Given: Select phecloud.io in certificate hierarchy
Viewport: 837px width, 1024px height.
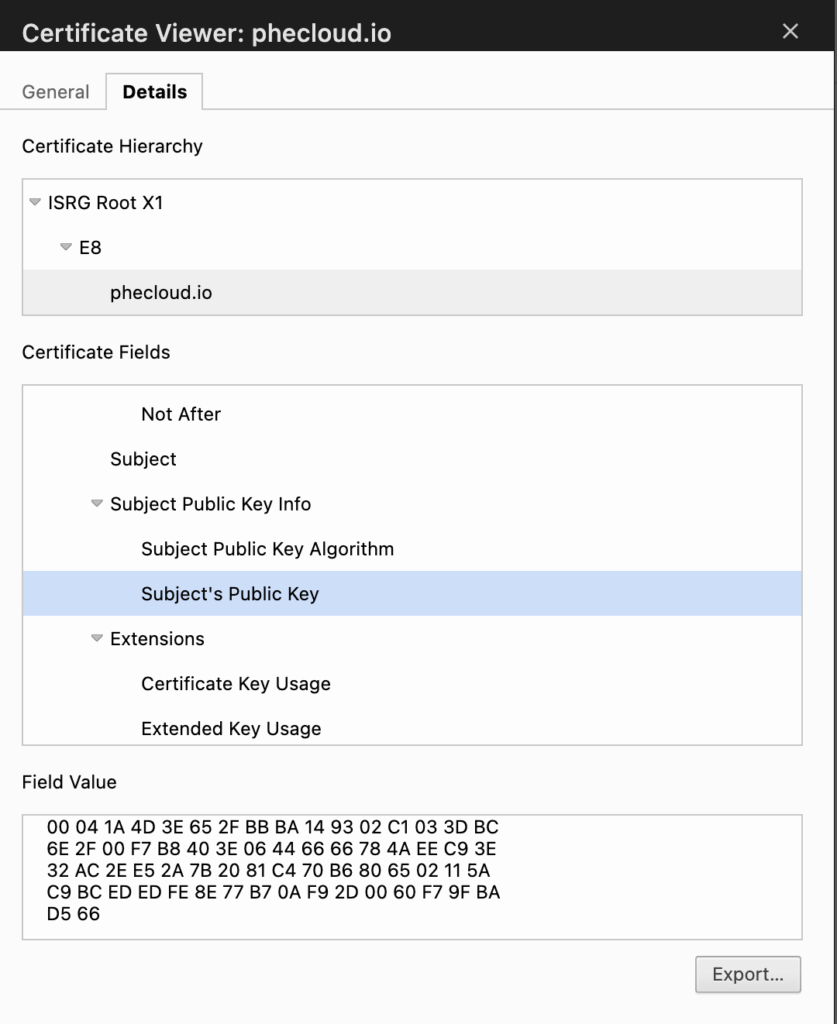Looking at the screenshot, I should click(x=161, y=293).
